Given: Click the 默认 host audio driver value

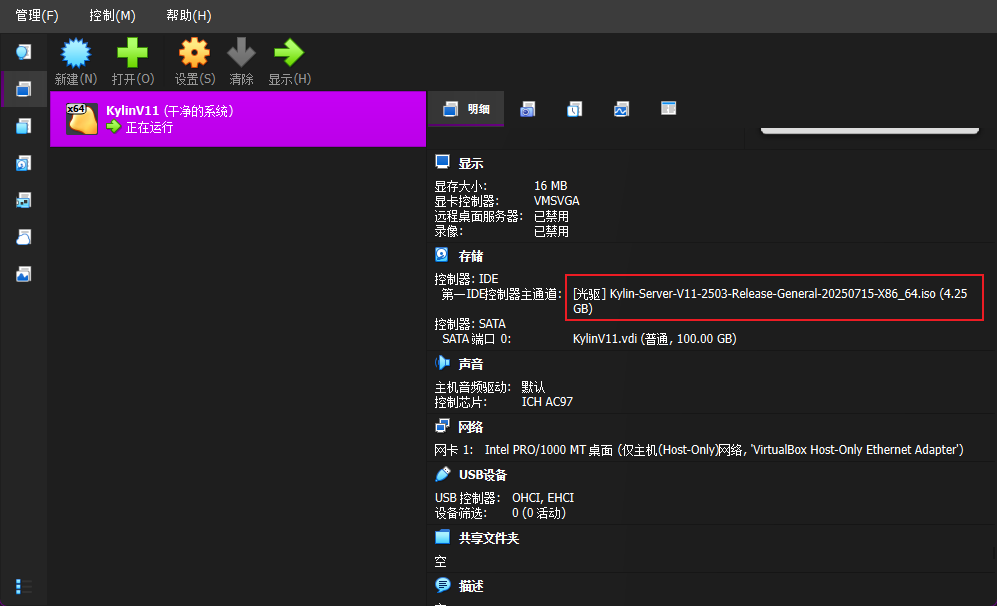Looking at the screenshot, I should point(533,387).
